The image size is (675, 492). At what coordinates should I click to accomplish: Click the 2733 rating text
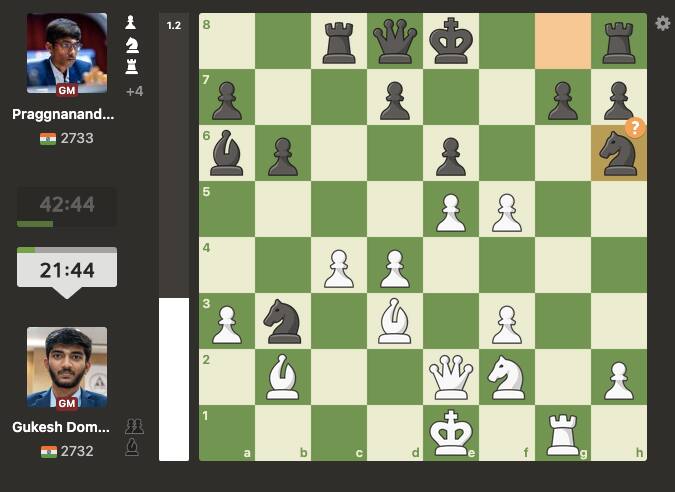tap(77, 138)
